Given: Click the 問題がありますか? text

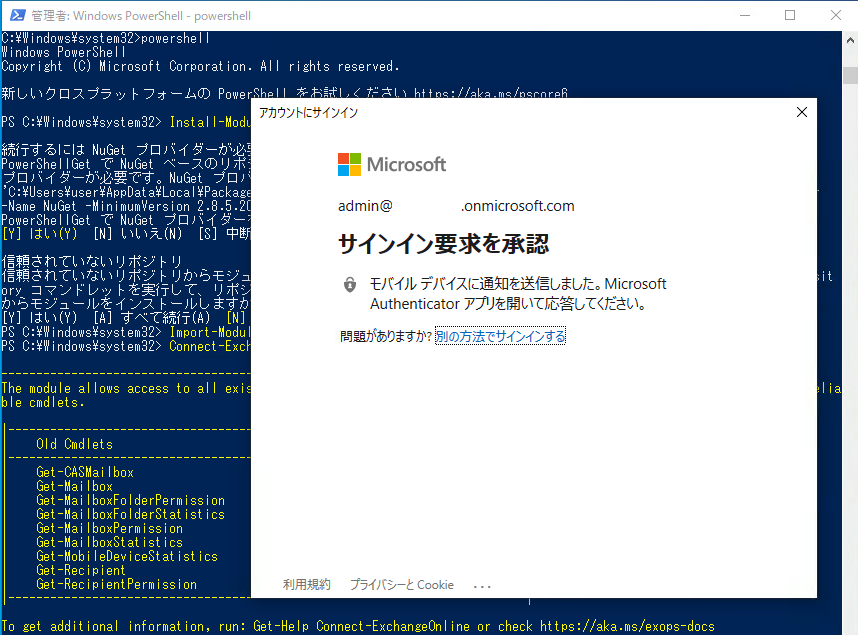Looking at the screenshot, I should (x=386, y=336).
